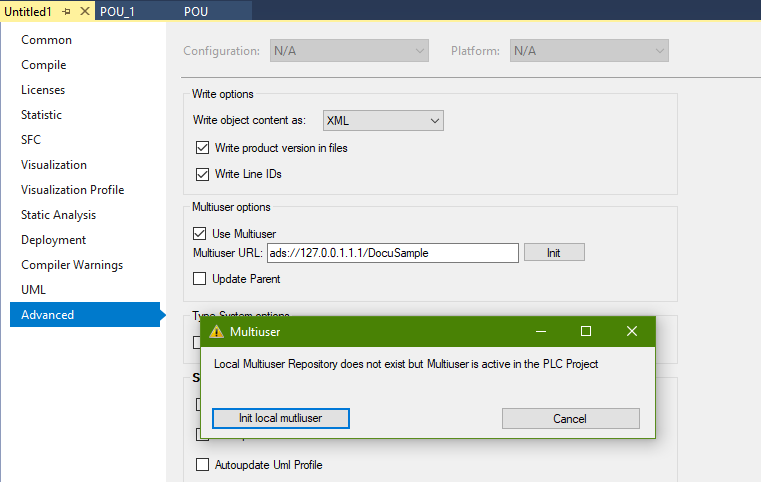Toggle Write Line IDs checkbox

click(202, 174)
